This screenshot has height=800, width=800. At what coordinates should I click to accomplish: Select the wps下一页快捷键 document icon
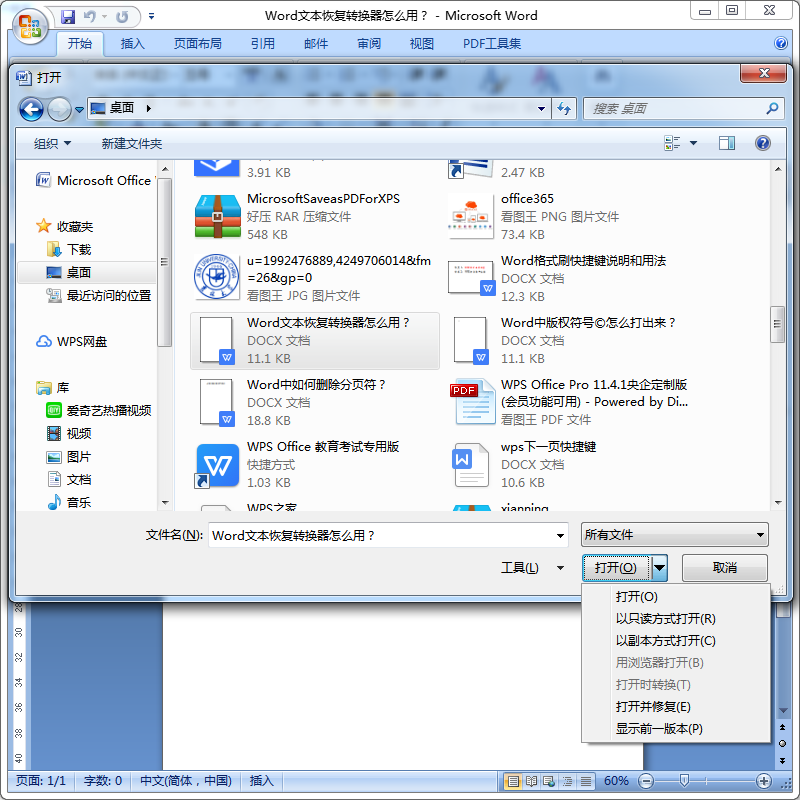tap(470, 465)
